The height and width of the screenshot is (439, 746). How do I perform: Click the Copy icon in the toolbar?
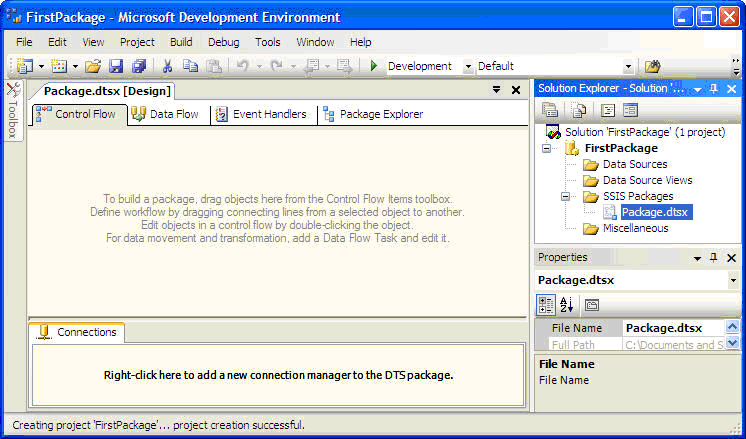coord(190,66)
